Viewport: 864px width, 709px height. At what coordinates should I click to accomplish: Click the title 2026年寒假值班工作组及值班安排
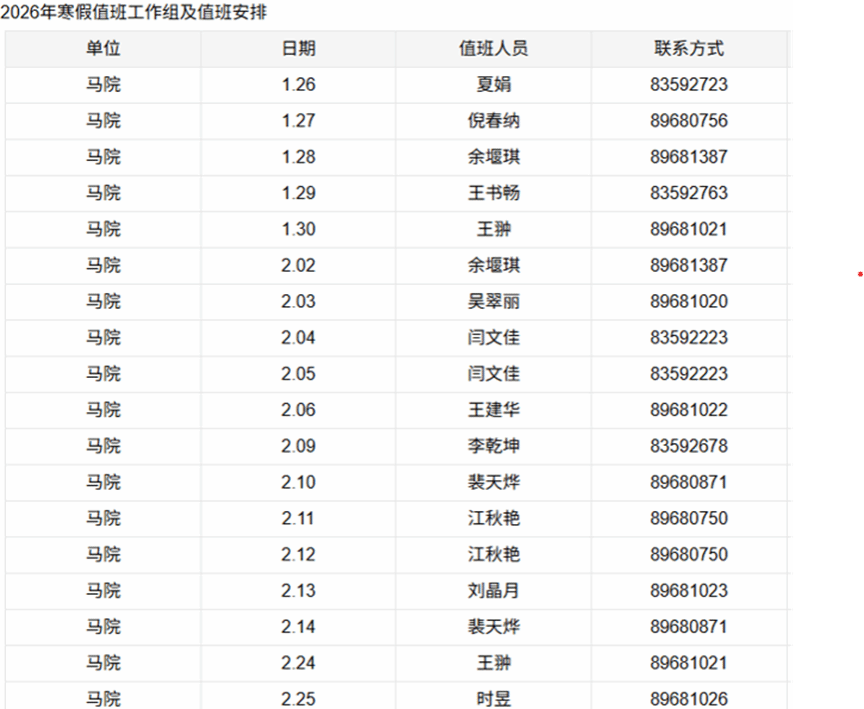(134, 13)
